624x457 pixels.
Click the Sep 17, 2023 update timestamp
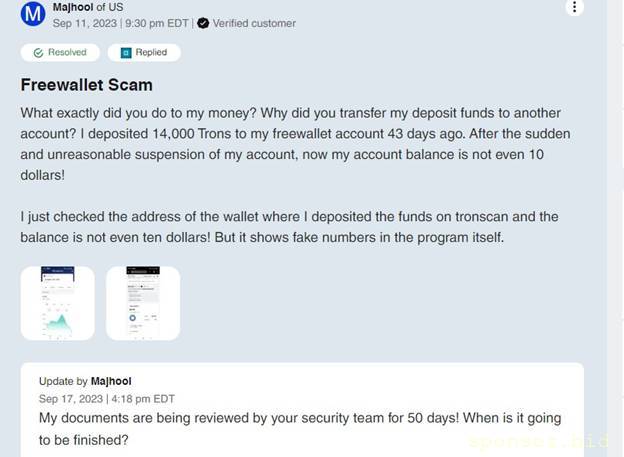coord(106,398)
